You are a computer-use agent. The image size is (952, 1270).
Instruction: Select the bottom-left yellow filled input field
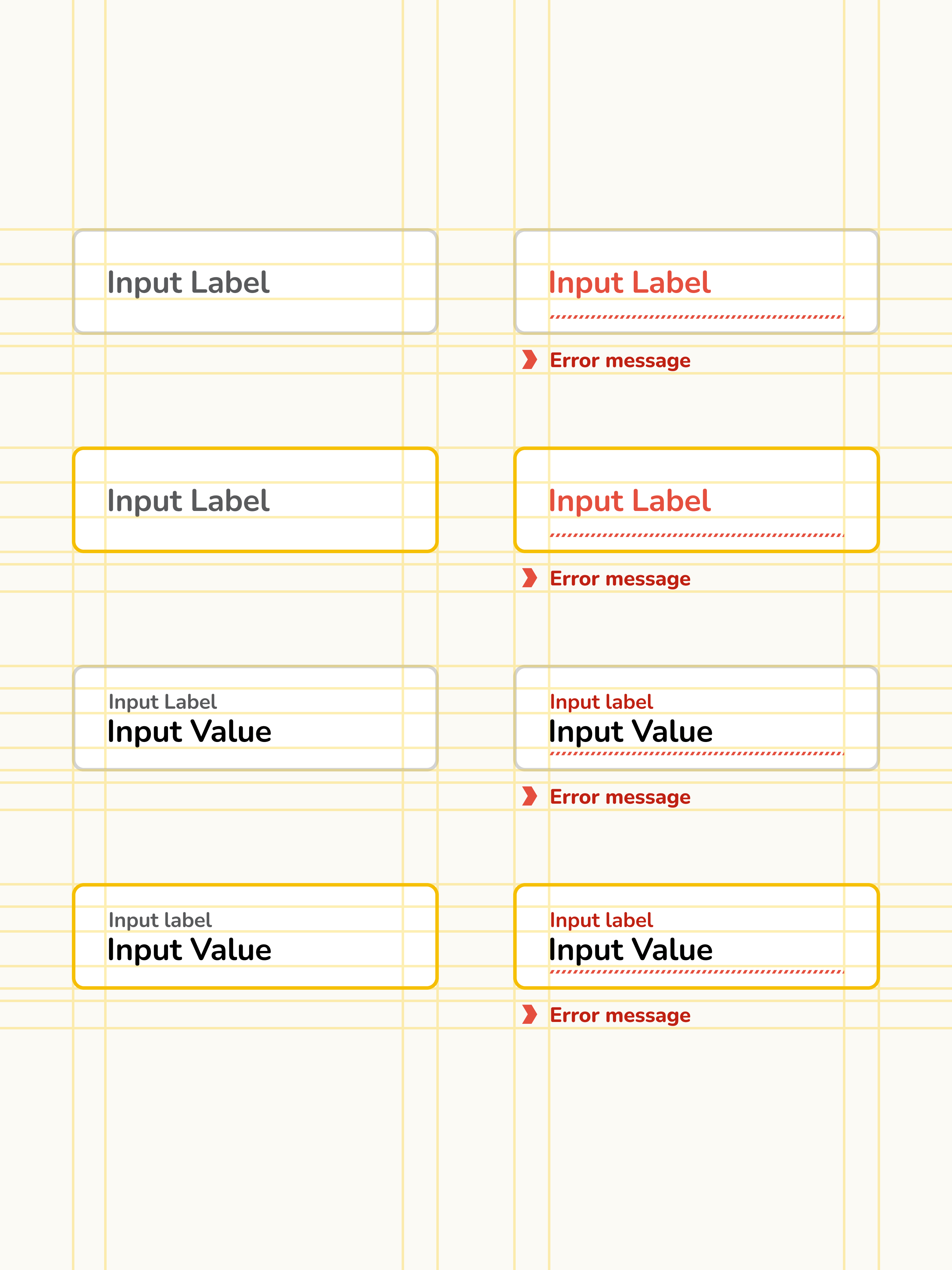(255, 936)
